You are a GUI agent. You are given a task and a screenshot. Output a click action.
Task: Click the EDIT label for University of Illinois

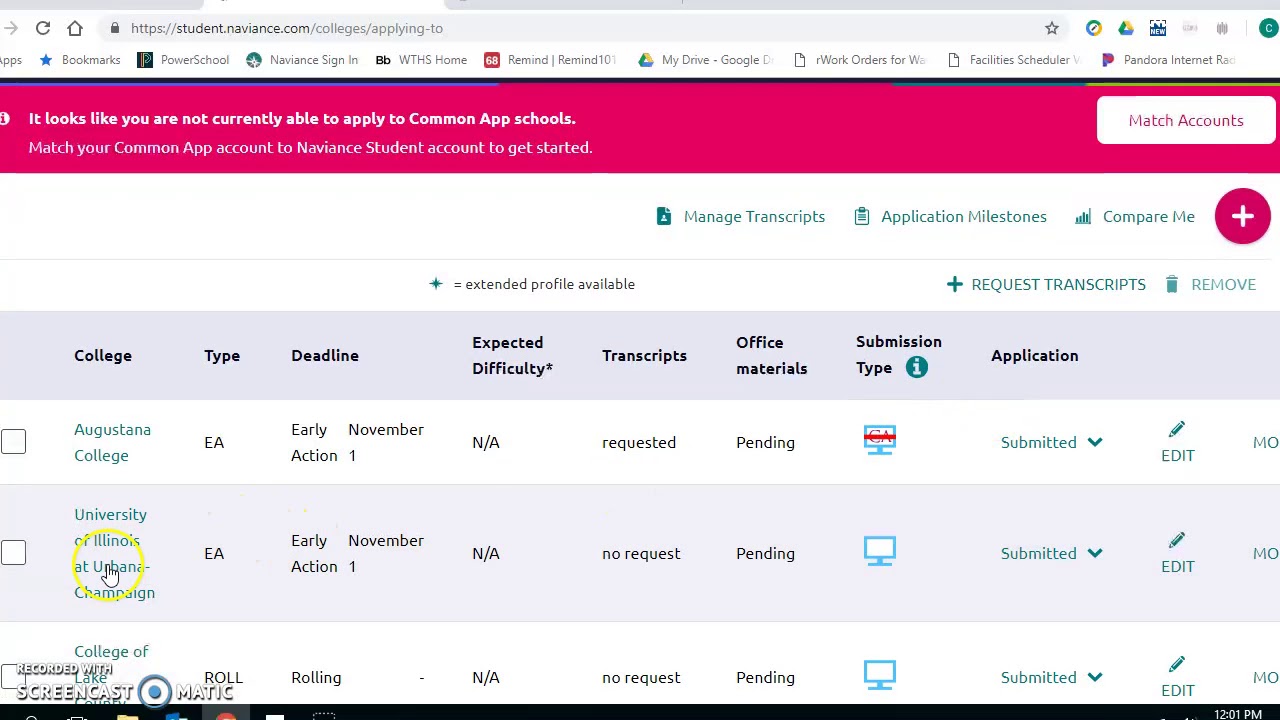[x=1178, y=566]
